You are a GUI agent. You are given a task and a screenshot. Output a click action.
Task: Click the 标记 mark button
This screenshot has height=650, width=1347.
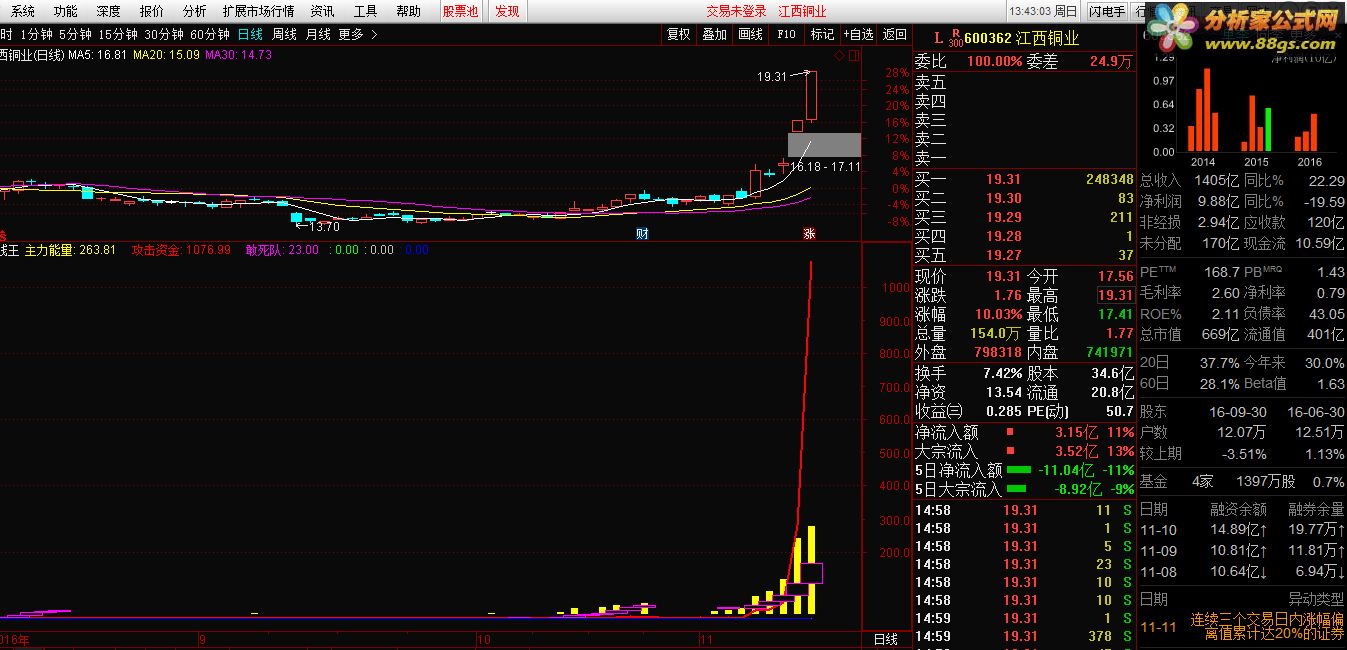[822, 34]
